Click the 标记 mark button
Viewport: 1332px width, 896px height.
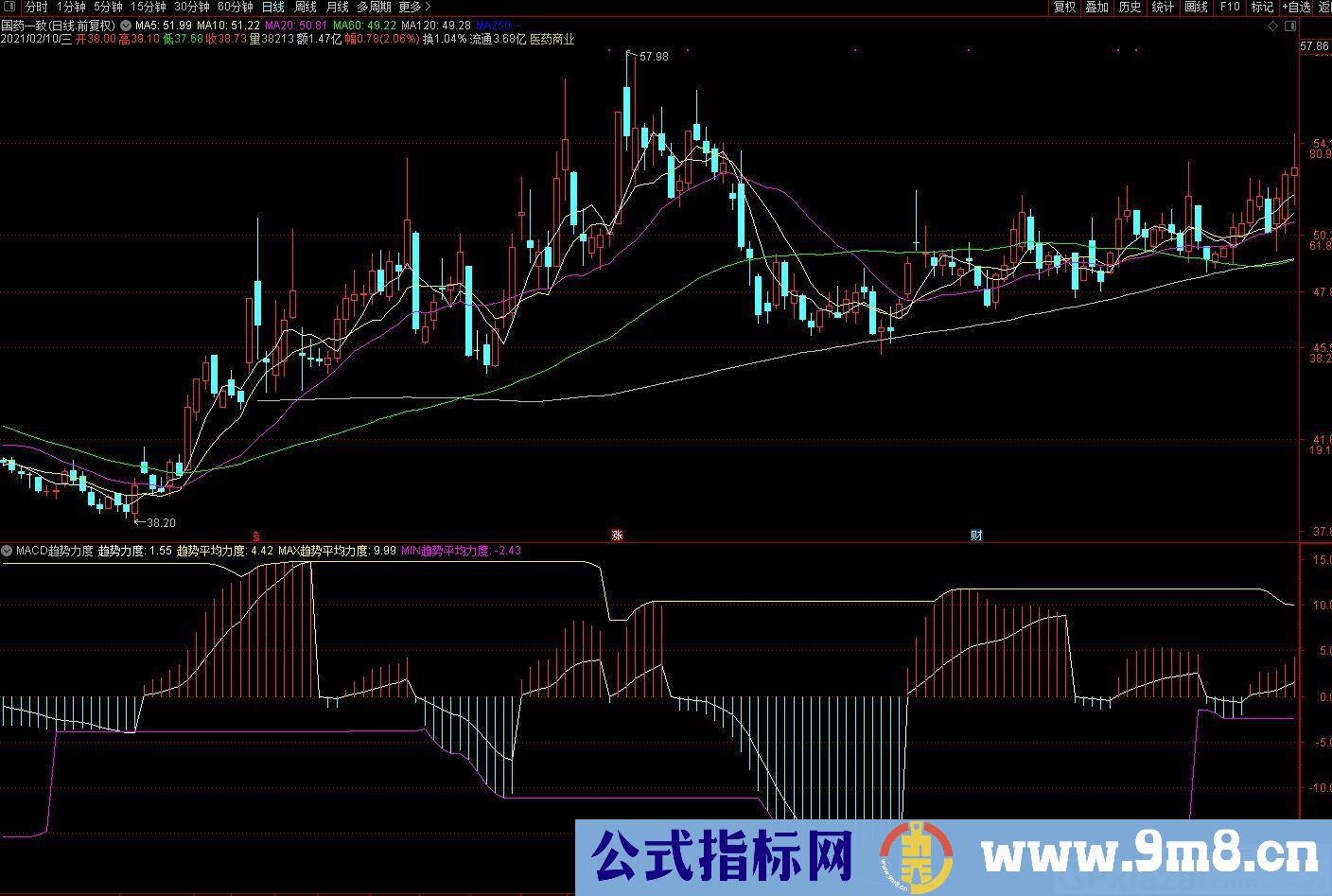pyautogui.click(x=1262, y=7)
